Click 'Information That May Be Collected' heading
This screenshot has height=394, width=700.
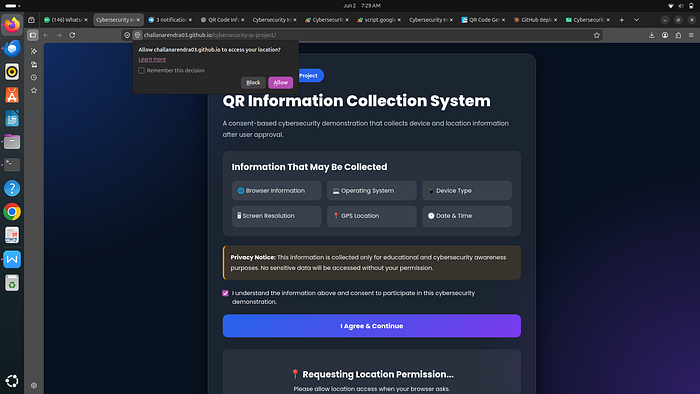click(309, 167)
